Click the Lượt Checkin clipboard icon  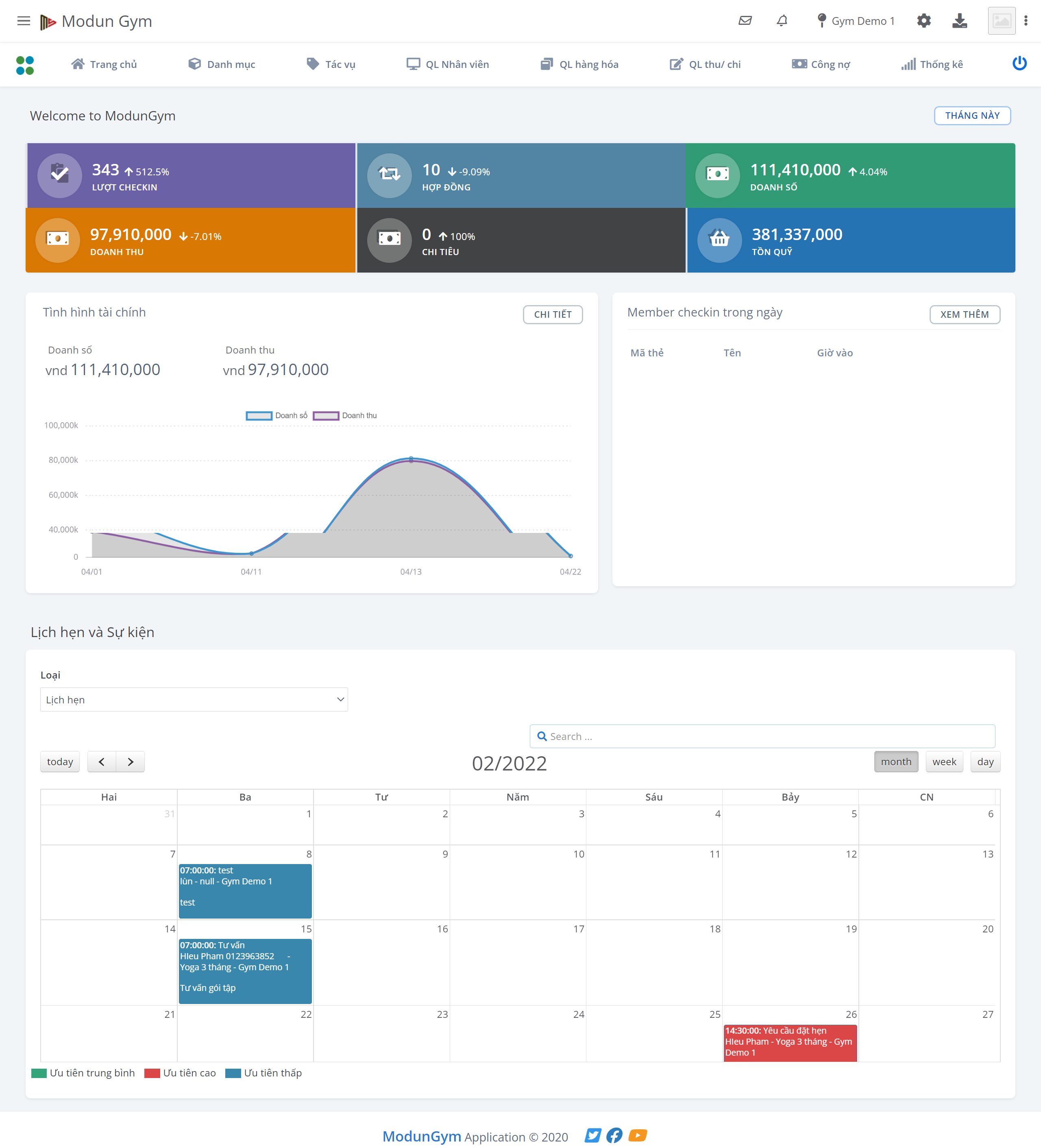(60, 175)
